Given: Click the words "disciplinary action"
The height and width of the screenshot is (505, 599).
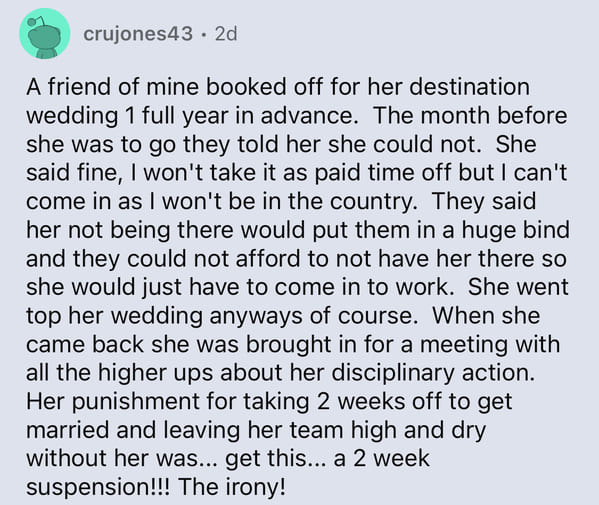Looking at the screenshot, I should (x=433, y=372).
